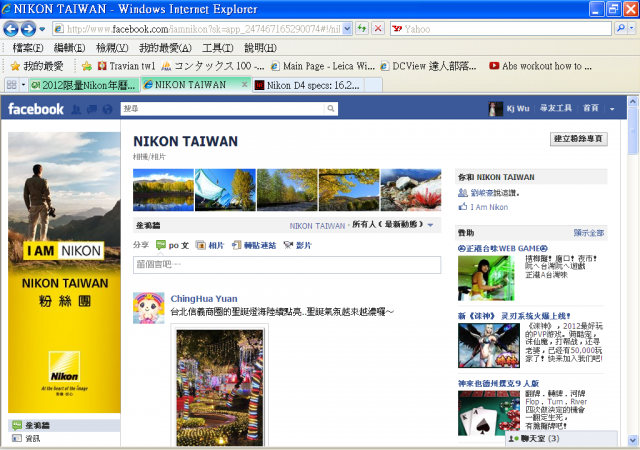The width and height of the screenshot is (640, 450).
Task: Select the 影片 share option
Action: point(298,245)
